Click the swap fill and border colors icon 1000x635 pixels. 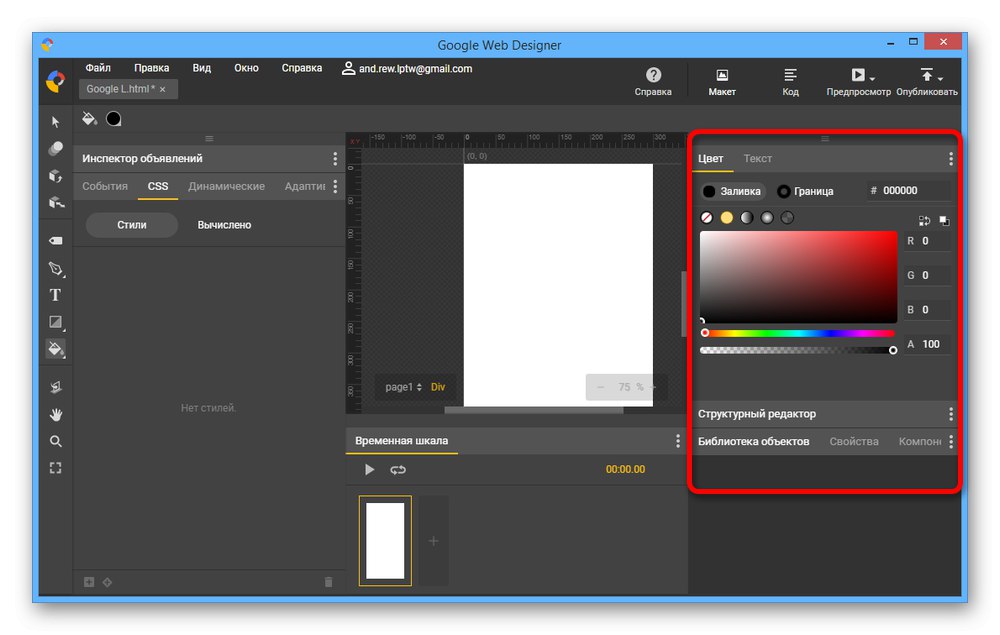[x=924, y=221]
